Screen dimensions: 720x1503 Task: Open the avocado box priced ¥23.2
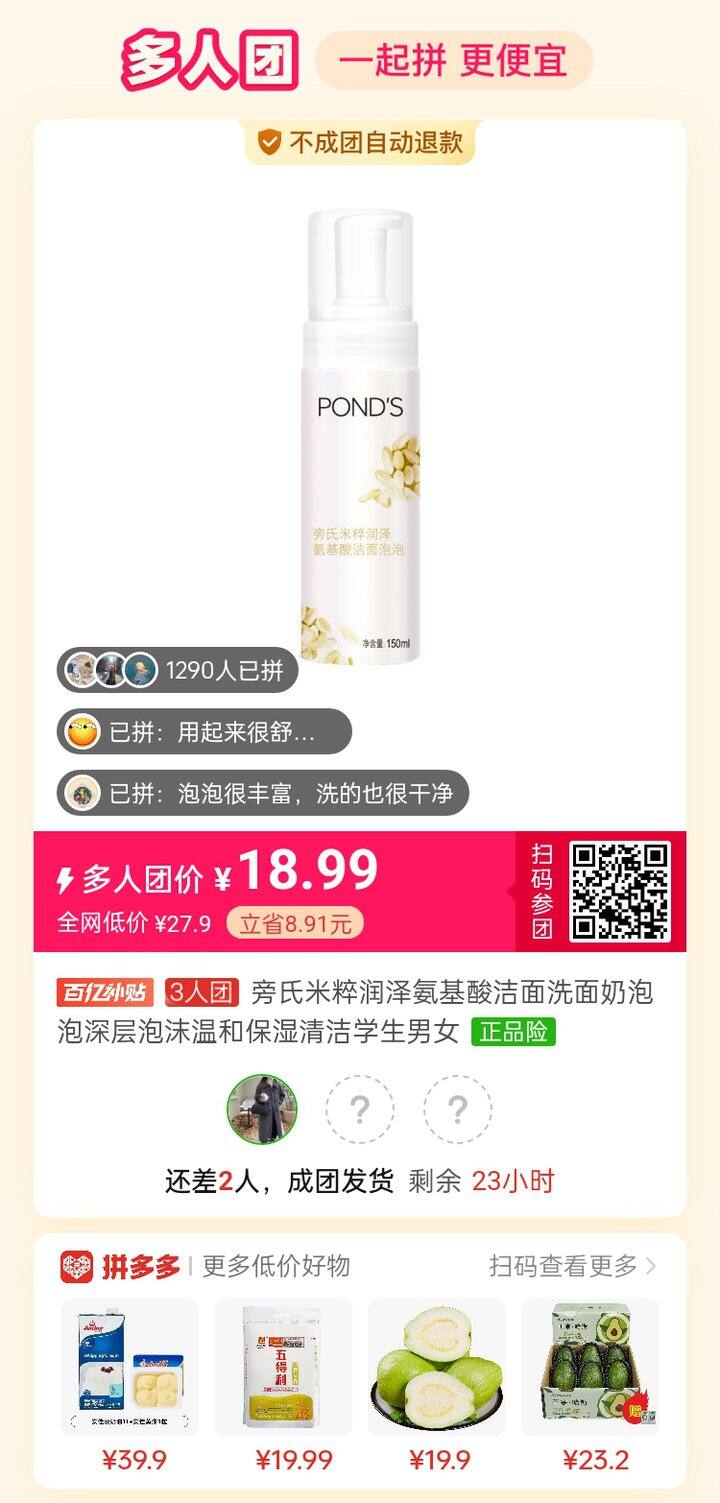[x=591, y=1386]
